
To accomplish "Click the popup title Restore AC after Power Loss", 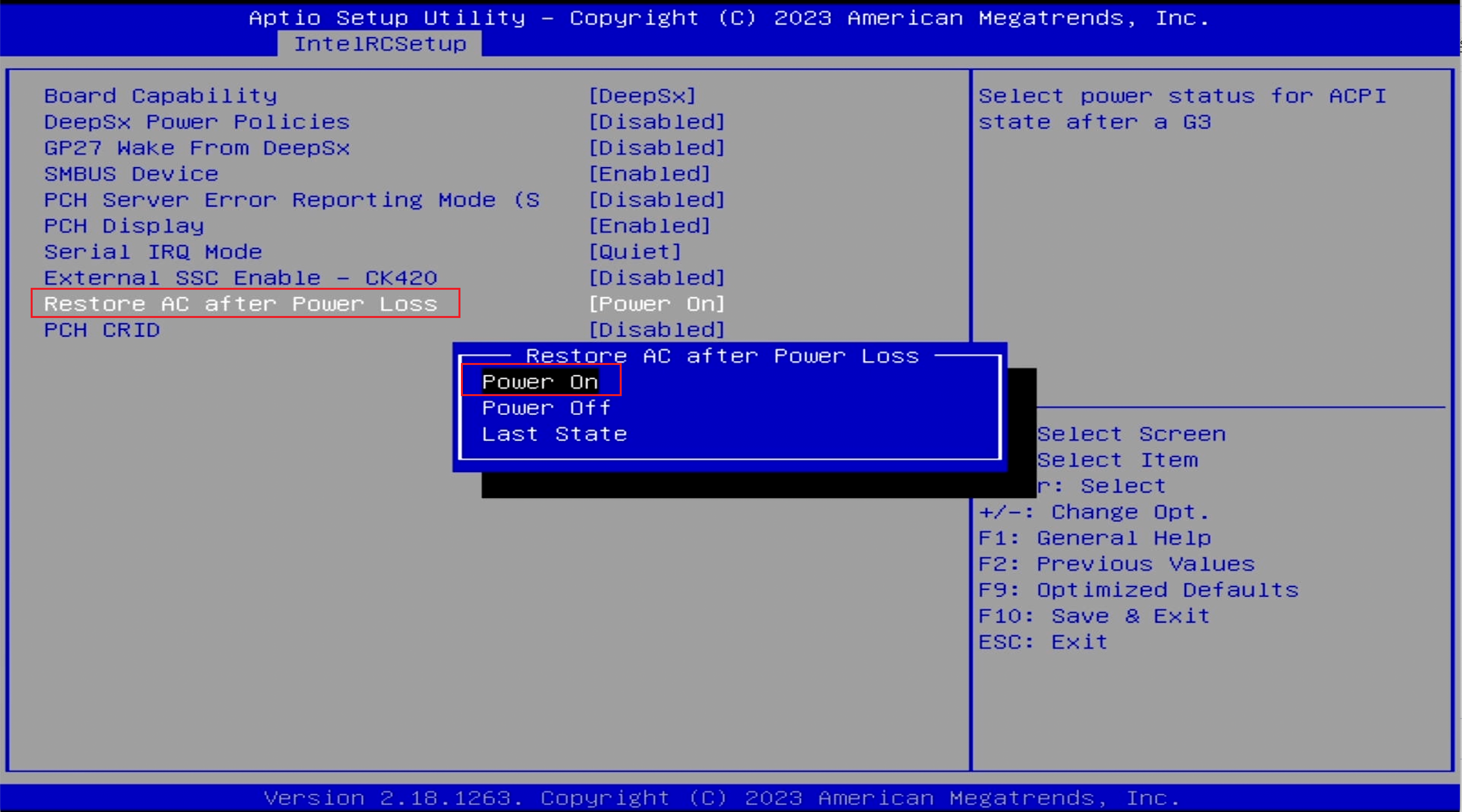I will click(x=723, y=356).
